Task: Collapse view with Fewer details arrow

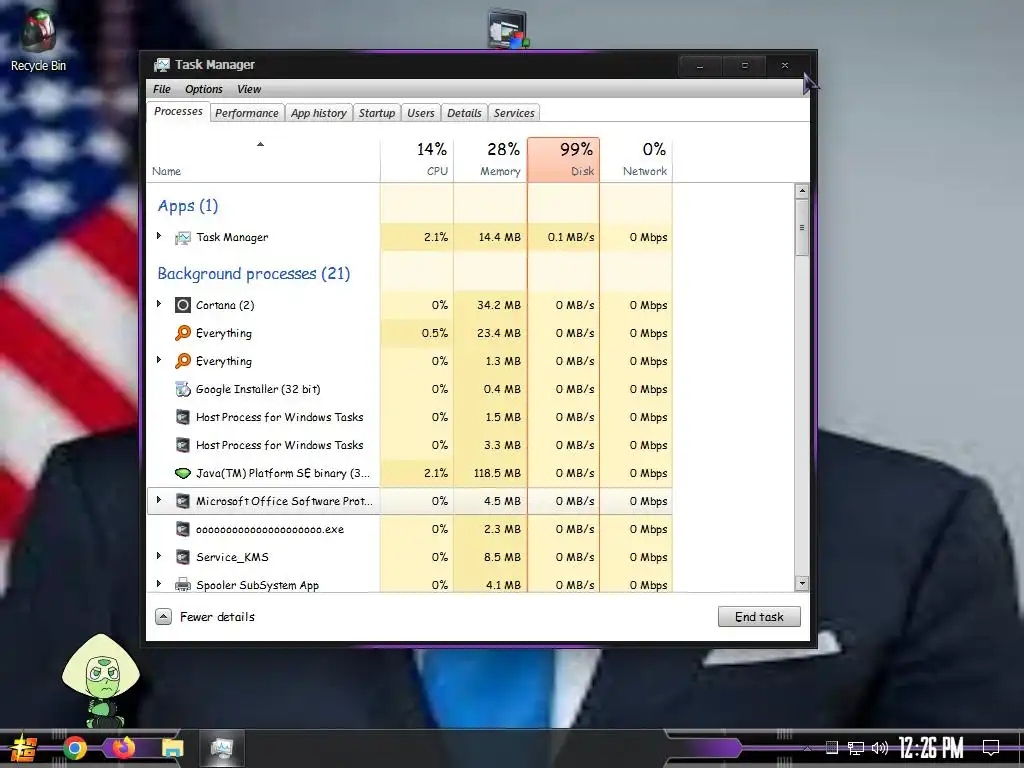Action: pyautogui.click(x=163, y=616)
